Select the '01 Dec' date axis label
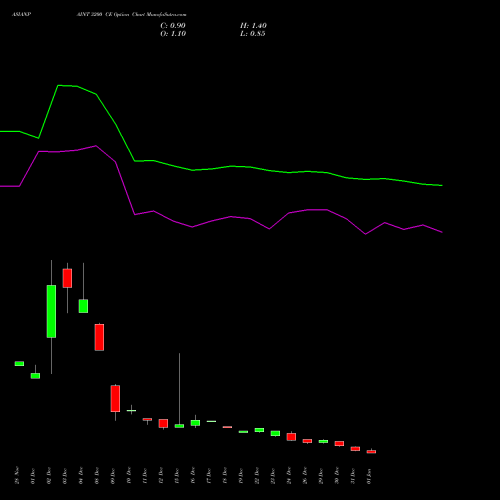Screen dimensions: 500x500 pyautogui.click(x=33, y=475)
